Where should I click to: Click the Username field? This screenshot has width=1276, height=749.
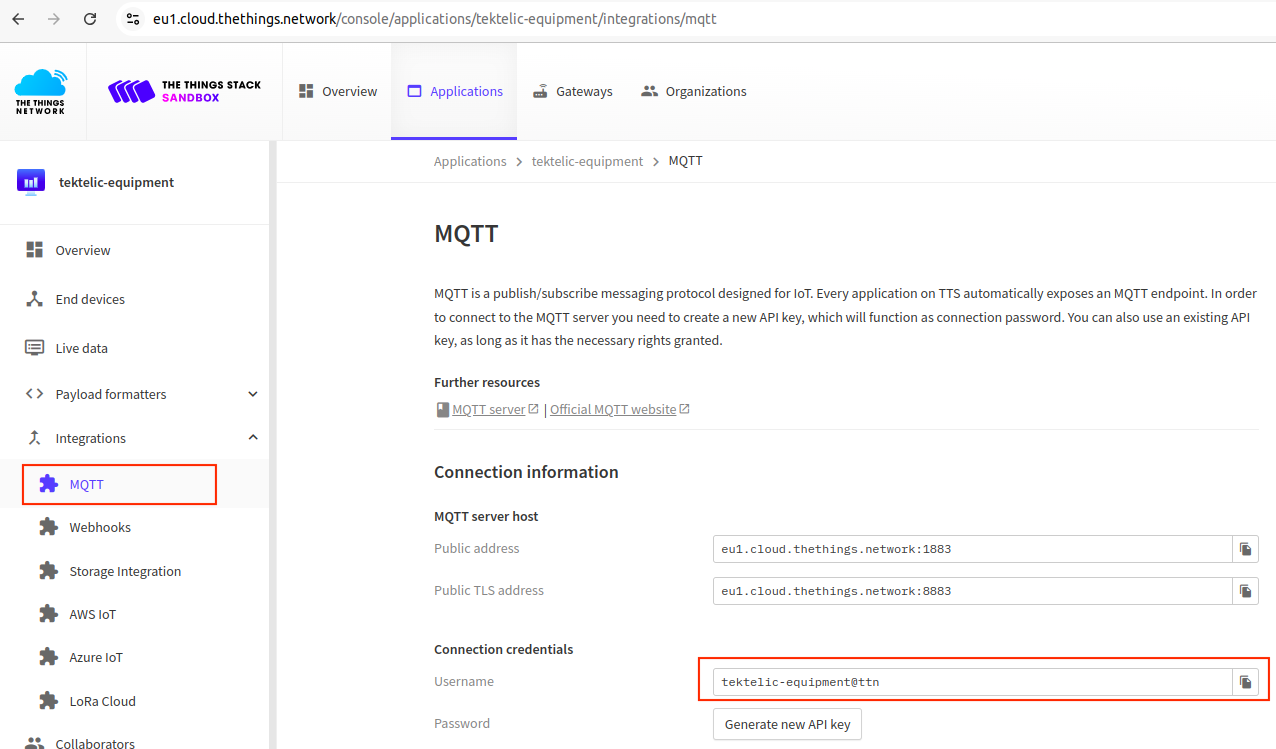pyautogui.click(x=972, y=682)
